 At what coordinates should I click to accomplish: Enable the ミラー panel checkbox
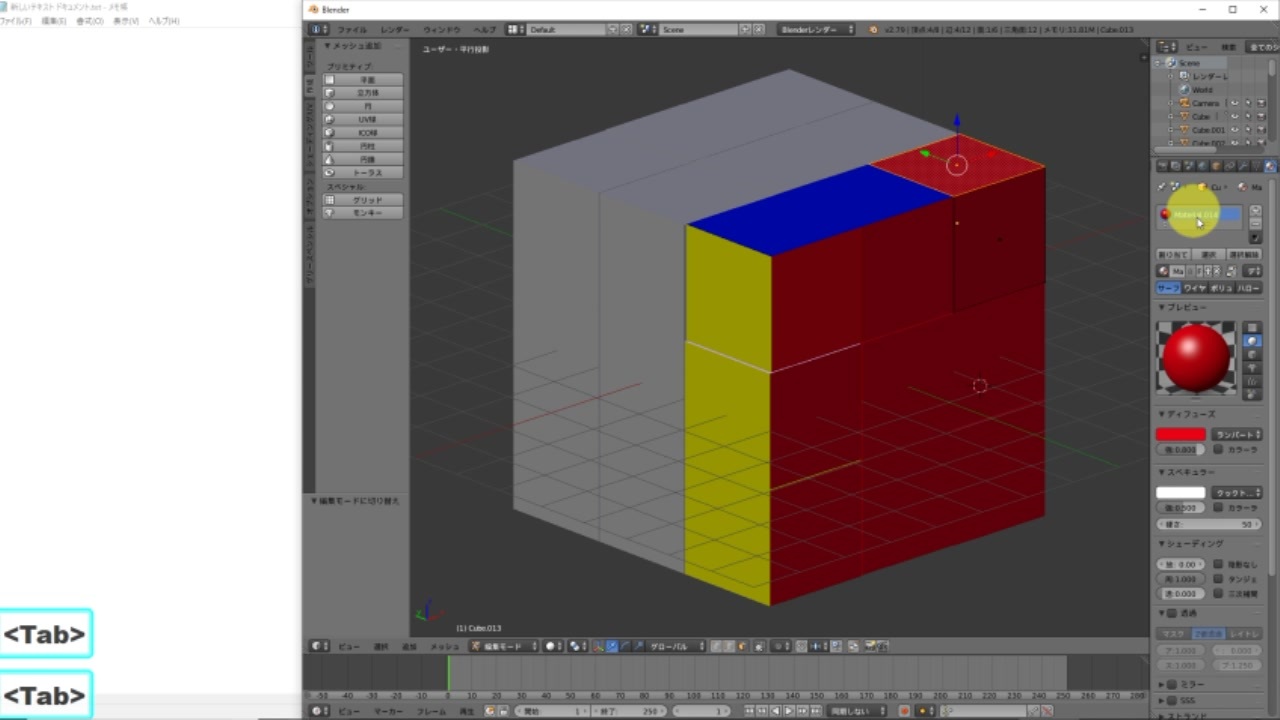pyautogui.click(x=1172, y=685)
